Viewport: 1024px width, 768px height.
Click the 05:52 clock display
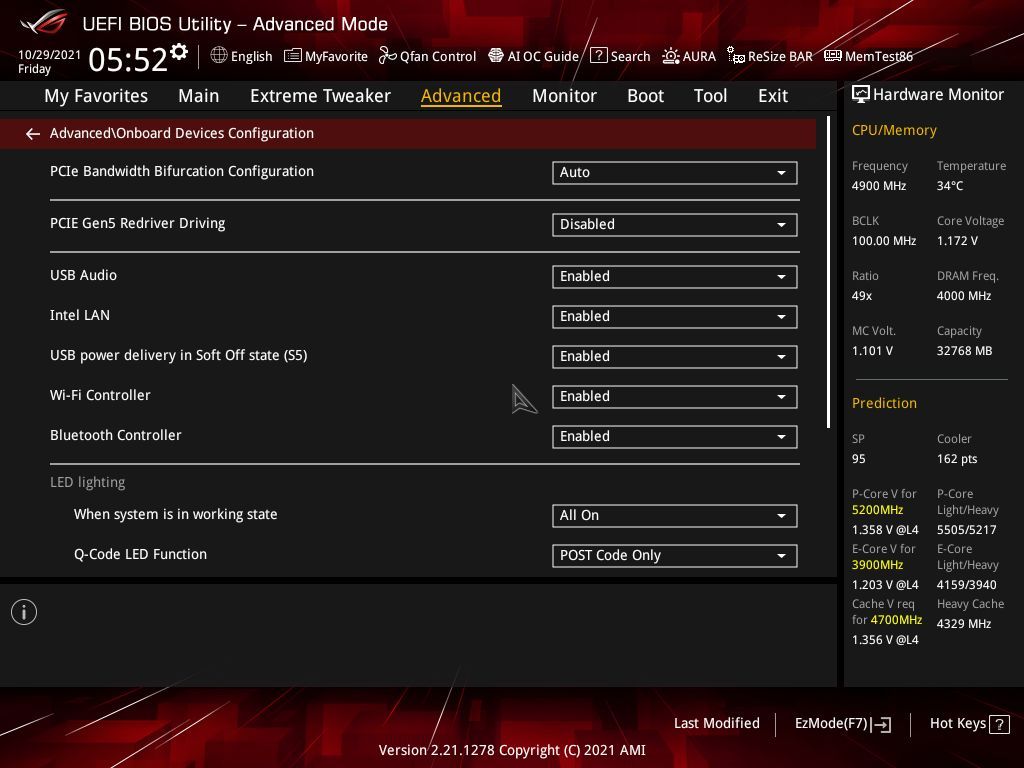tap(128, 60)
